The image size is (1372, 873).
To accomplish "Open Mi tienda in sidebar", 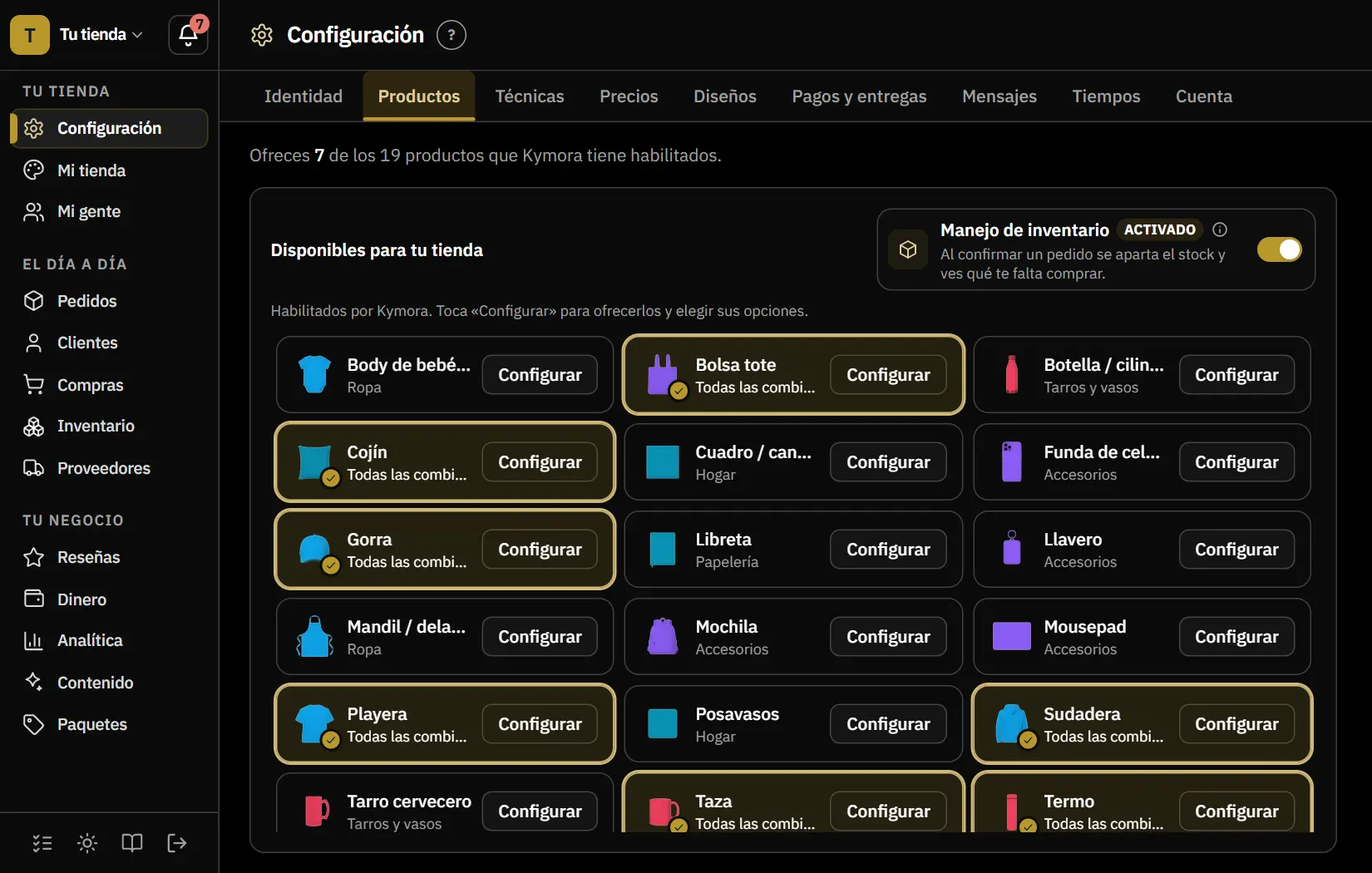I will pos(109,170).
